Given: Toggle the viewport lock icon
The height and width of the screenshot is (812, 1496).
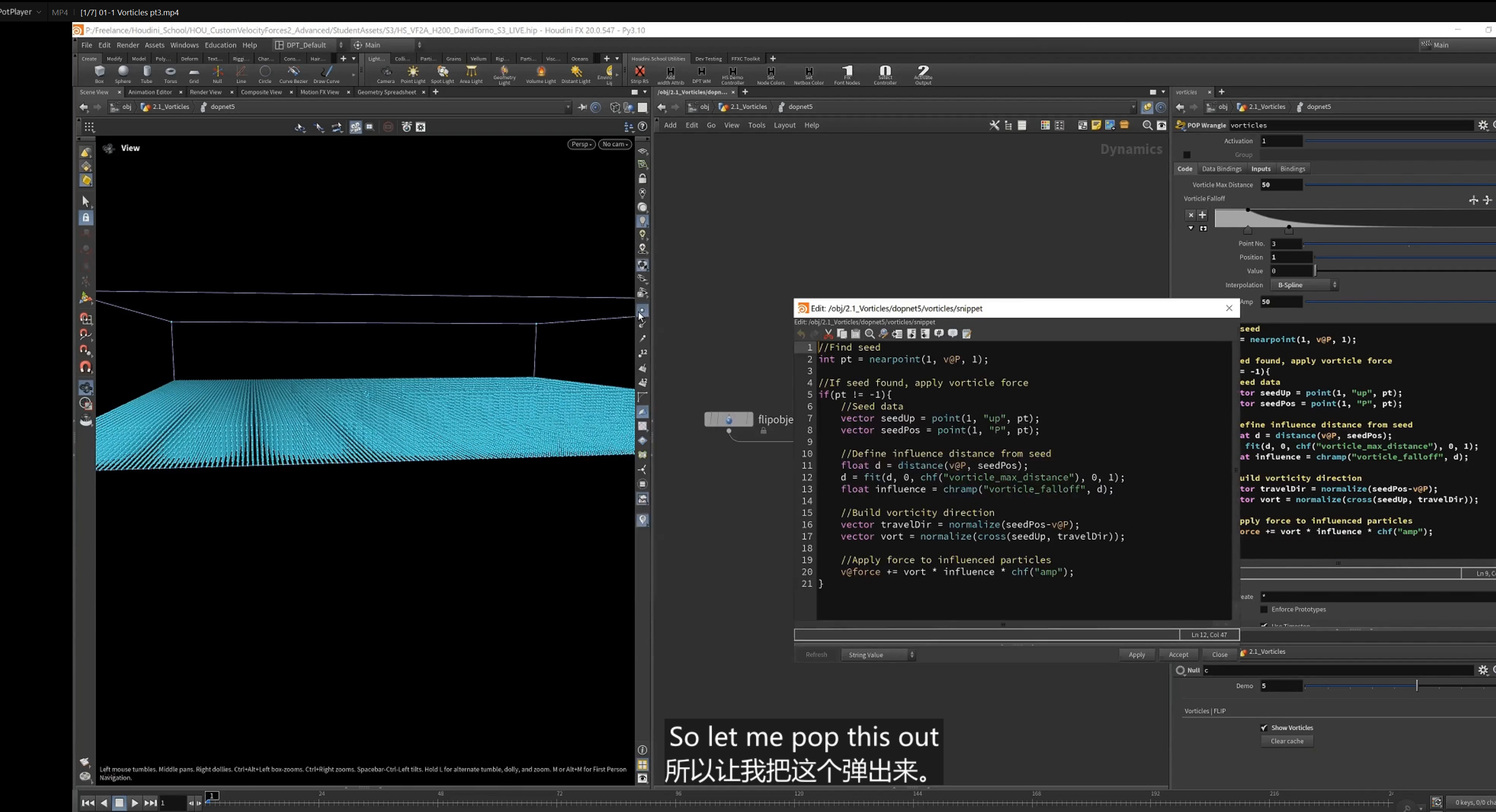Looking at the screenshot, I should (x=86, y=218).
